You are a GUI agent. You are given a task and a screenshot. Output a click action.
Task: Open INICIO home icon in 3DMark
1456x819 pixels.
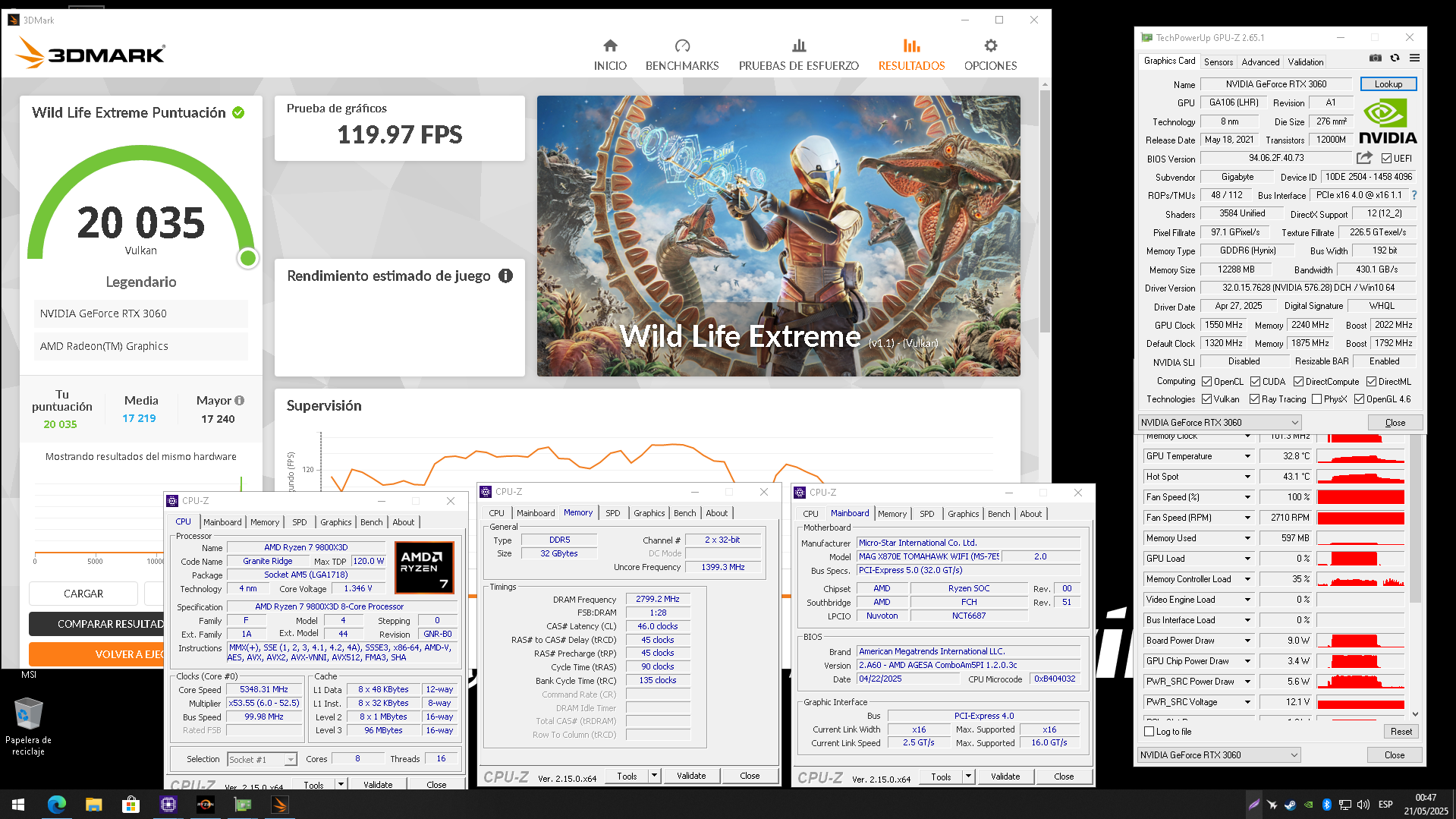(x=610, y=46)
